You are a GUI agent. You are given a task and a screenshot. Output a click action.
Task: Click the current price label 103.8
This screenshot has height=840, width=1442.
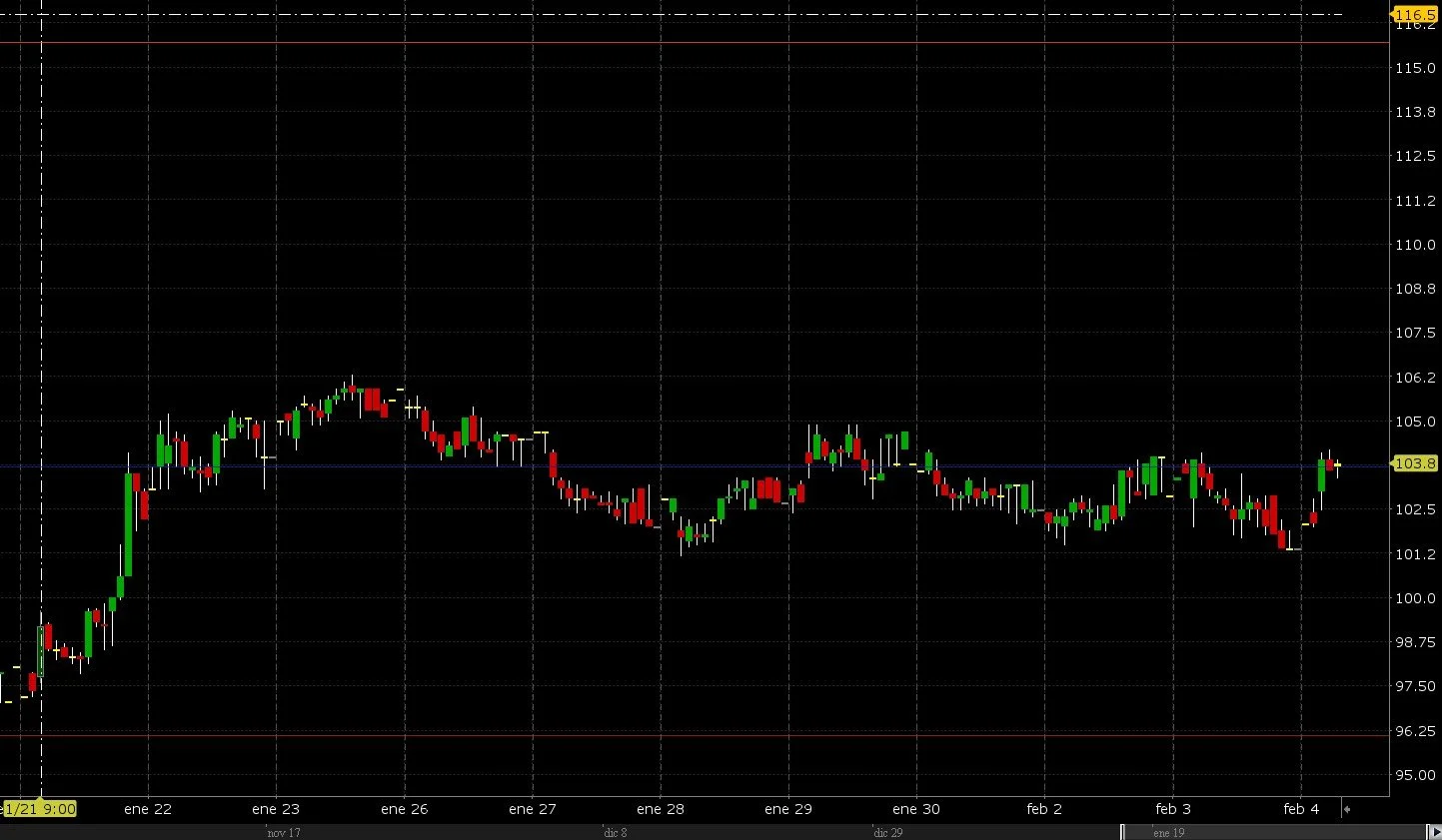point(1414,463)
